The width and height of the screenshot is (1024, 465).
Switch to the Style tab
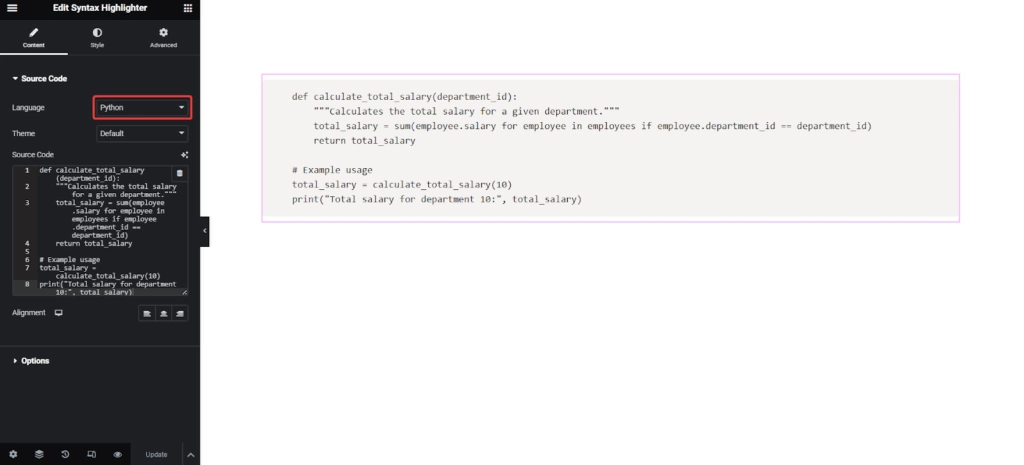coord(97,37)
